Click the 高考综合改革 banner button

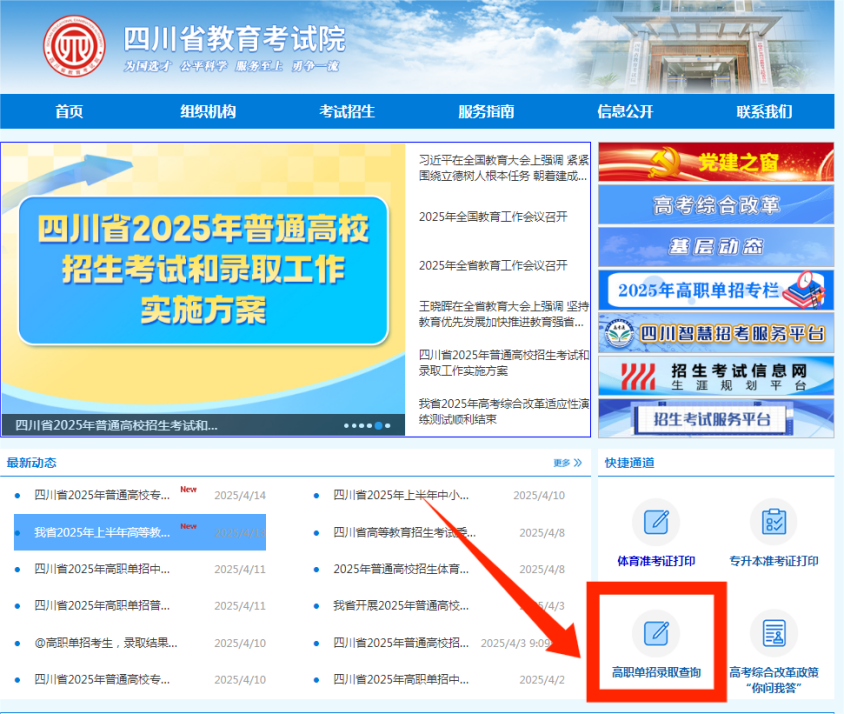click(715, 205)
